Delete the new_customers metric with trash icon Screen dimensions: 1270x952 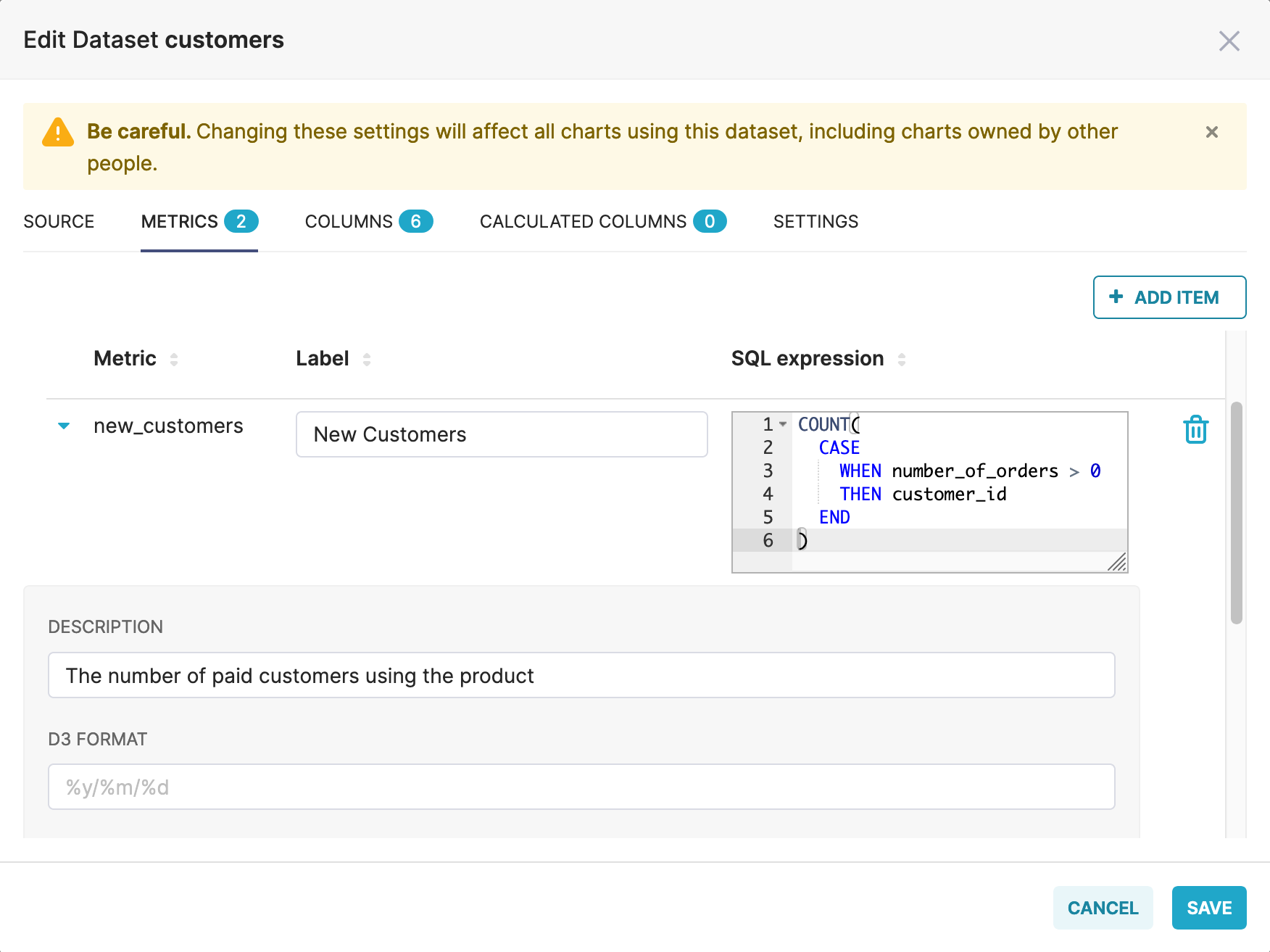[1195, 429]
